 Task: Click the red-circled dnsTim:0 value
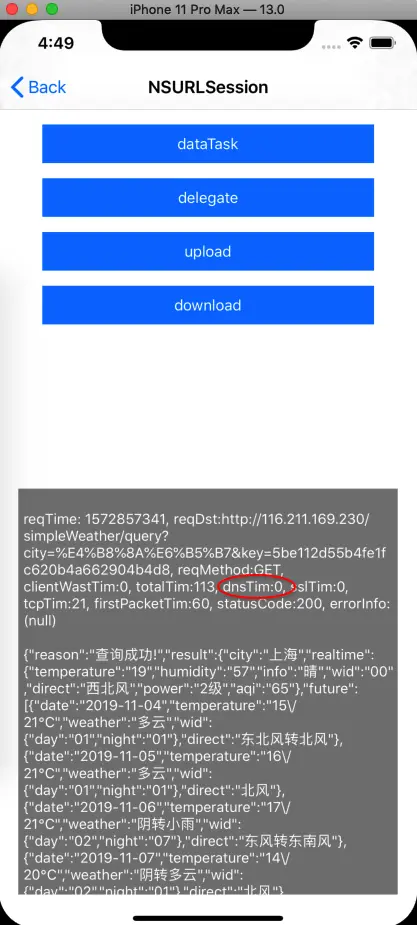[255, 587]
